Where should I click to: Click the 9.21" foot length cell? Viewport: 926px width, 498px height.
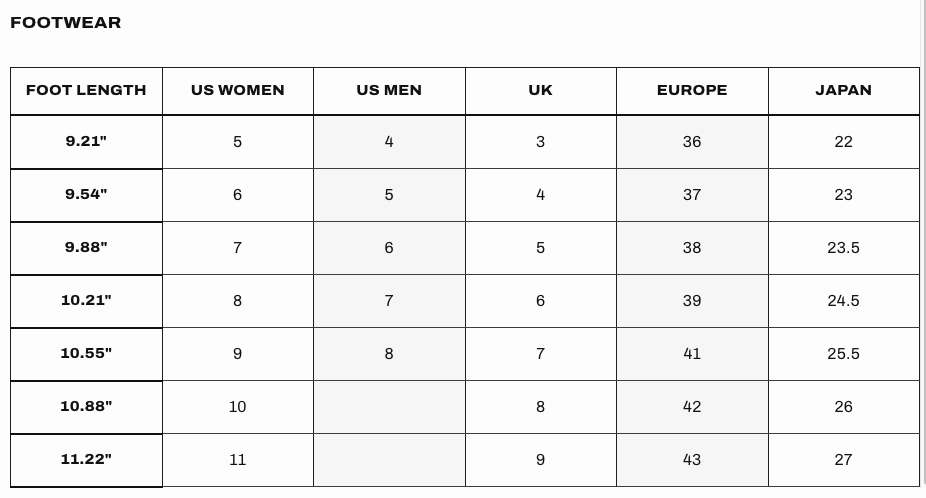coord(86,142)
